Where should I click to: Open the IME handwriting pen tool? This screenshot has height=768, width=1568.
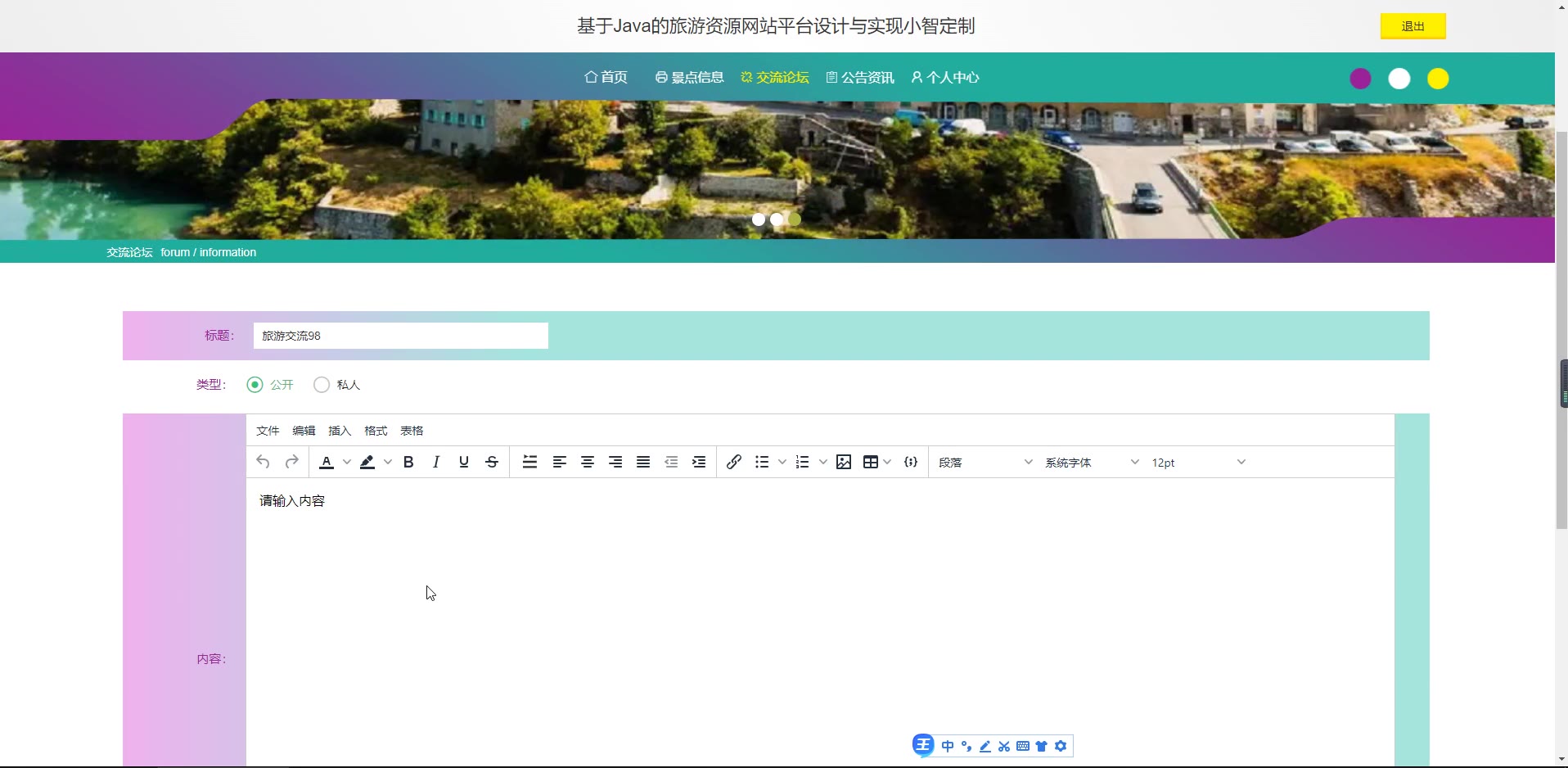(x=985, y=746)
